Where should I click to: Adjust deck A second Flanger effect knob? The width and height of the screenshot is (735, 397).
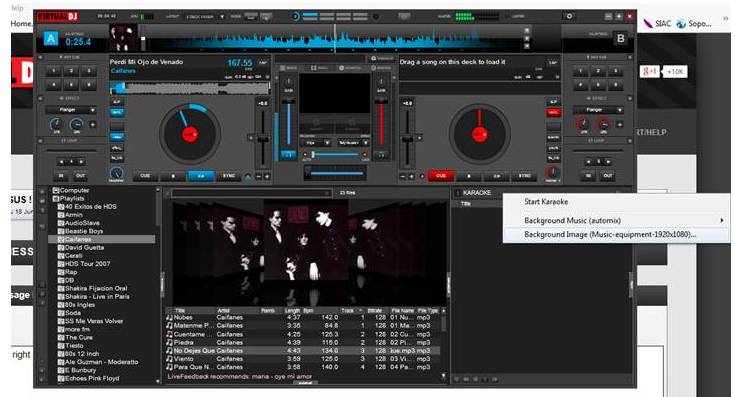point(75,124)
